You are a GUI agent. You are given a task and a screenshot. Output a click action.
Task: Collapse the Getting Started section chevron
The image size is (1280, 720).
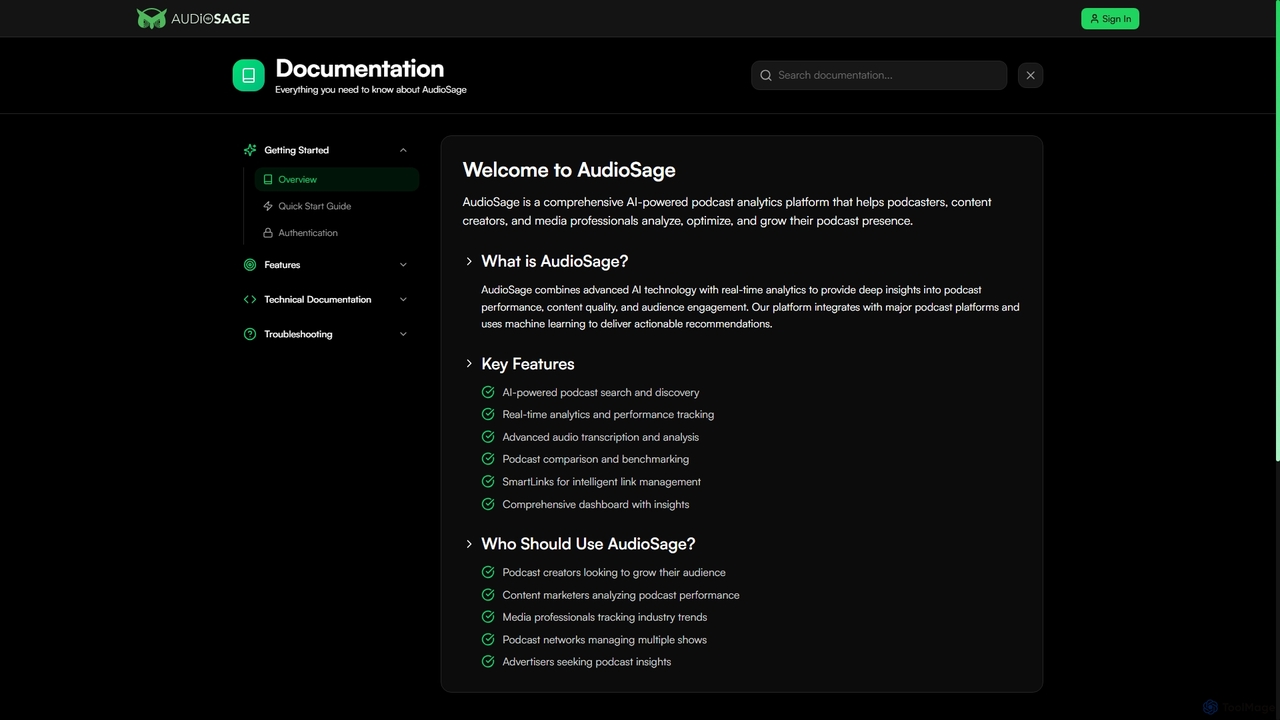pyautogui.click(x=403, y=150)
